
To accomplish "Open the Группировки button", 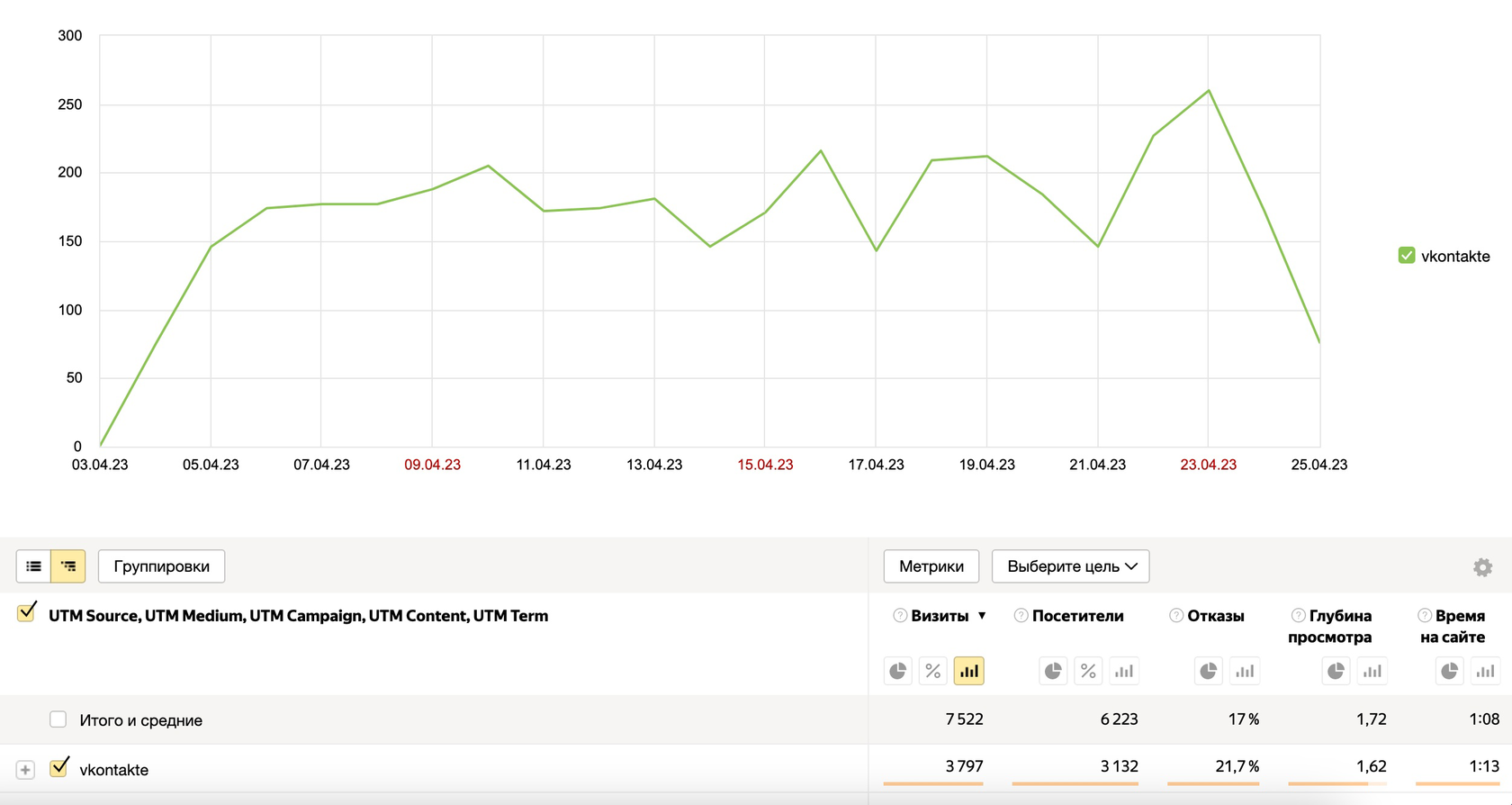I will point(161,566).
